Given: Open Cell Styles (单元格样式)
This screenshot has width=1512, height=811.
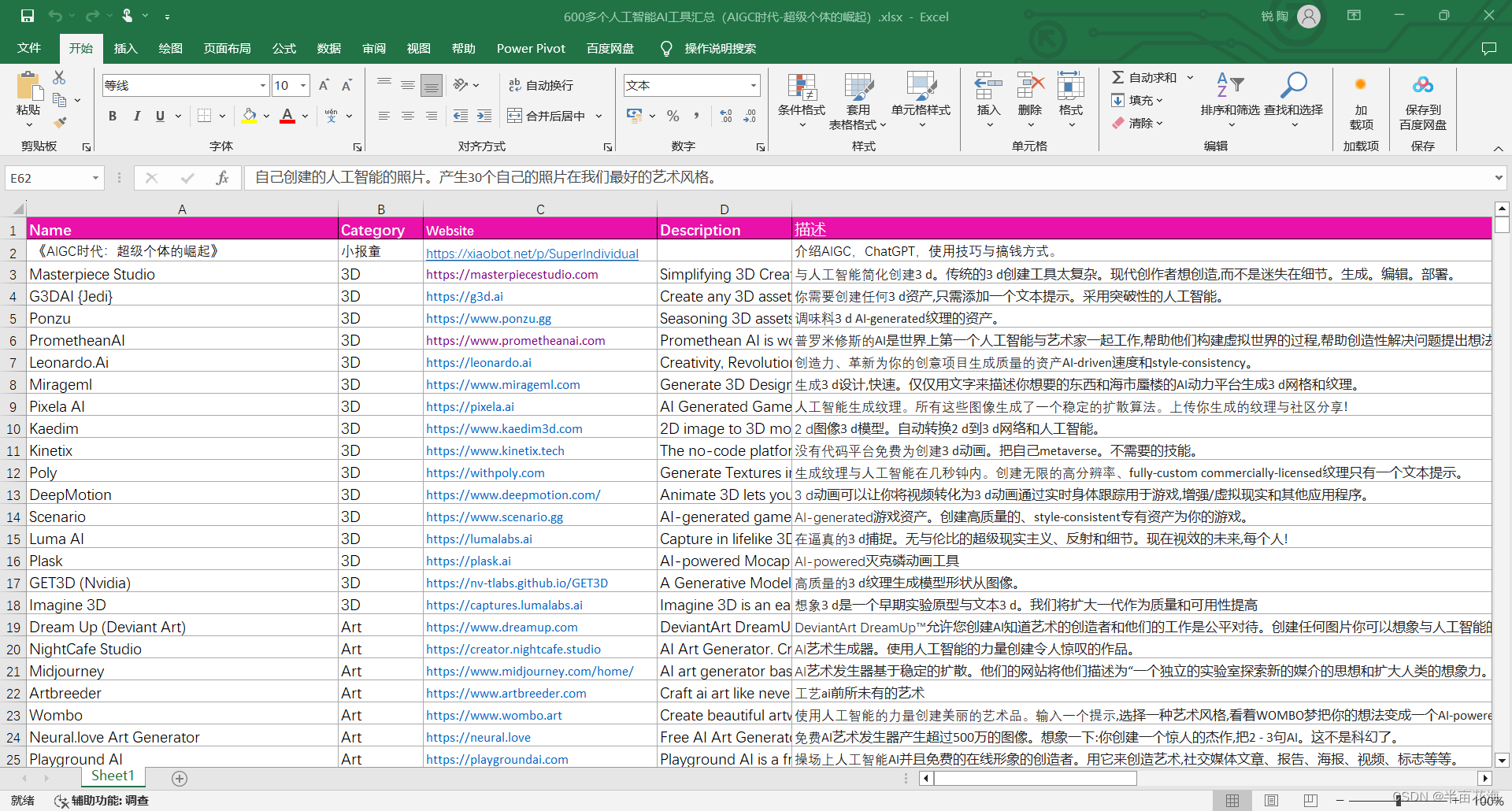Looking at the screenshot, I should 921,101.
